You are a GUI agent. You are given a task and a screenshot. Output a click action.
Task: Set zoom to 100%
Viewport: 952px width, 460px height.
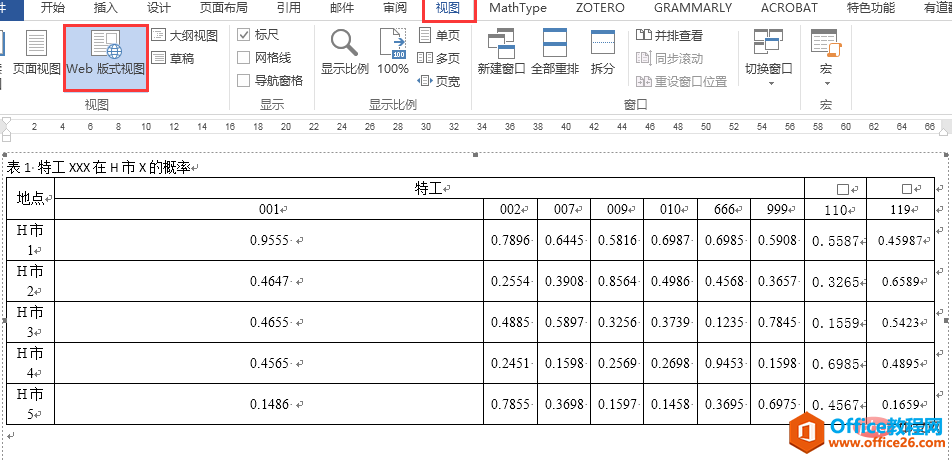393,53
